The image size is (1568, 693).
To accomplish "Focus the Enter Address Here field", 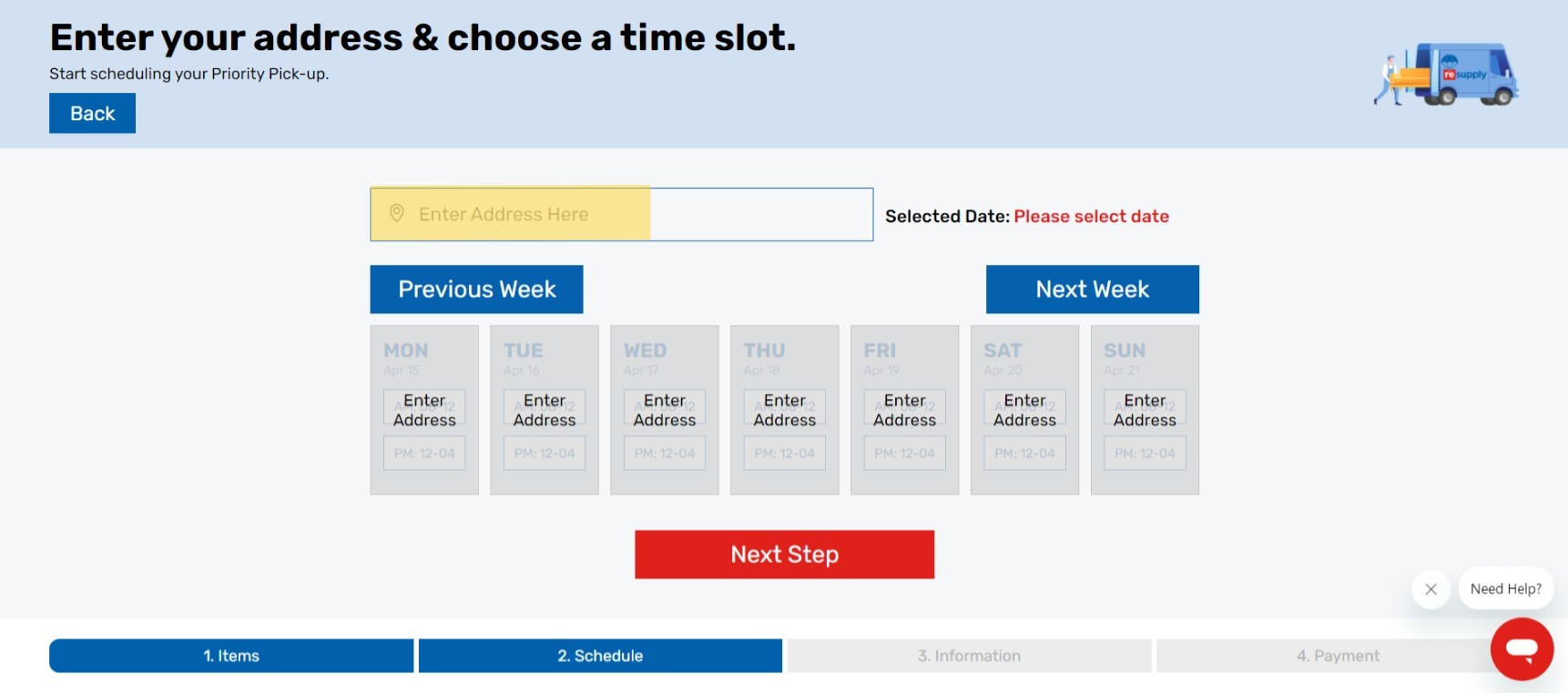I will click(x=621, y=214).
